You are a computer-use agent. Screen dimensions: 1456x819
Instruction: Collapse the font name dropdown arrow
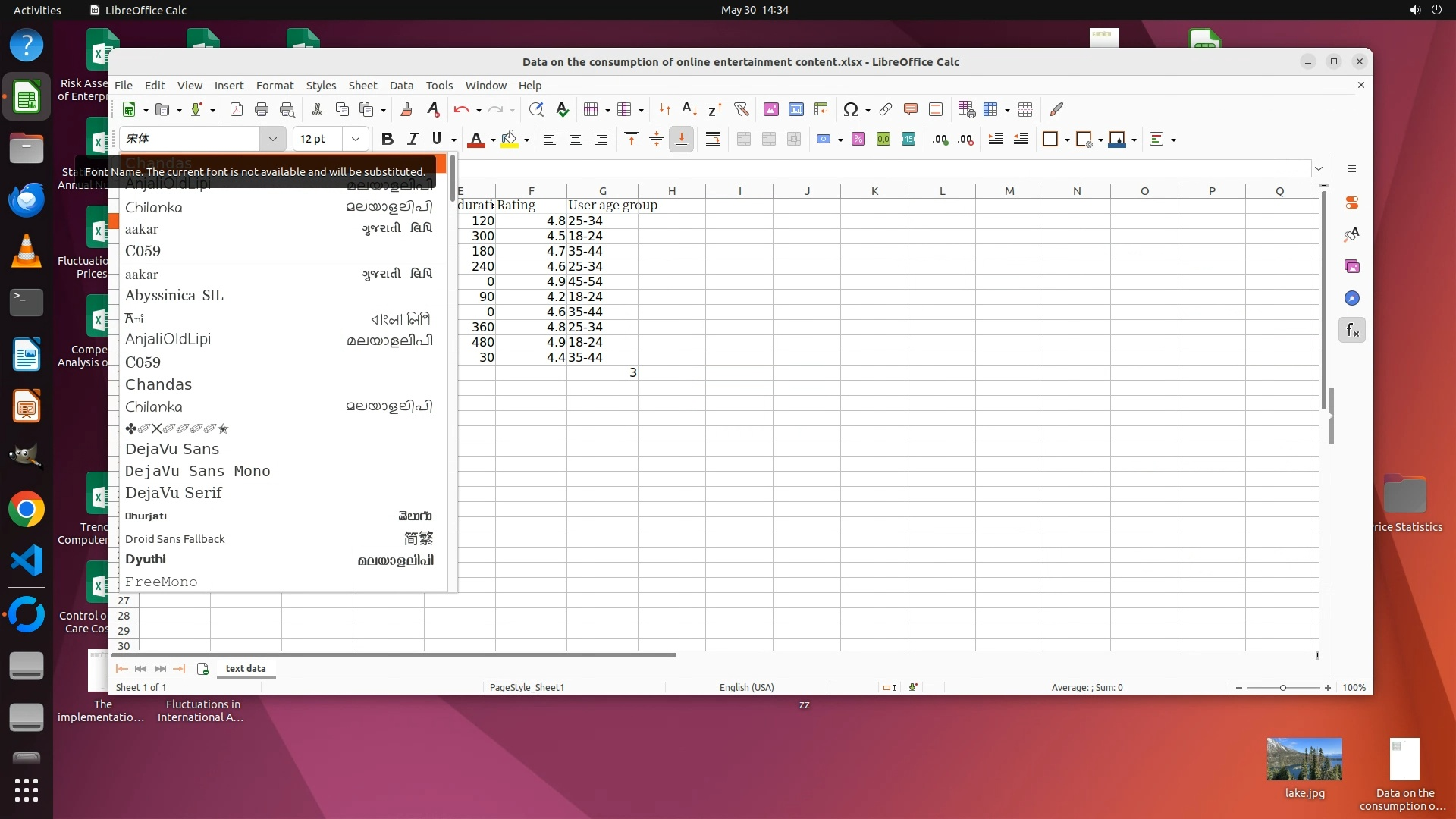coord(272,139)
